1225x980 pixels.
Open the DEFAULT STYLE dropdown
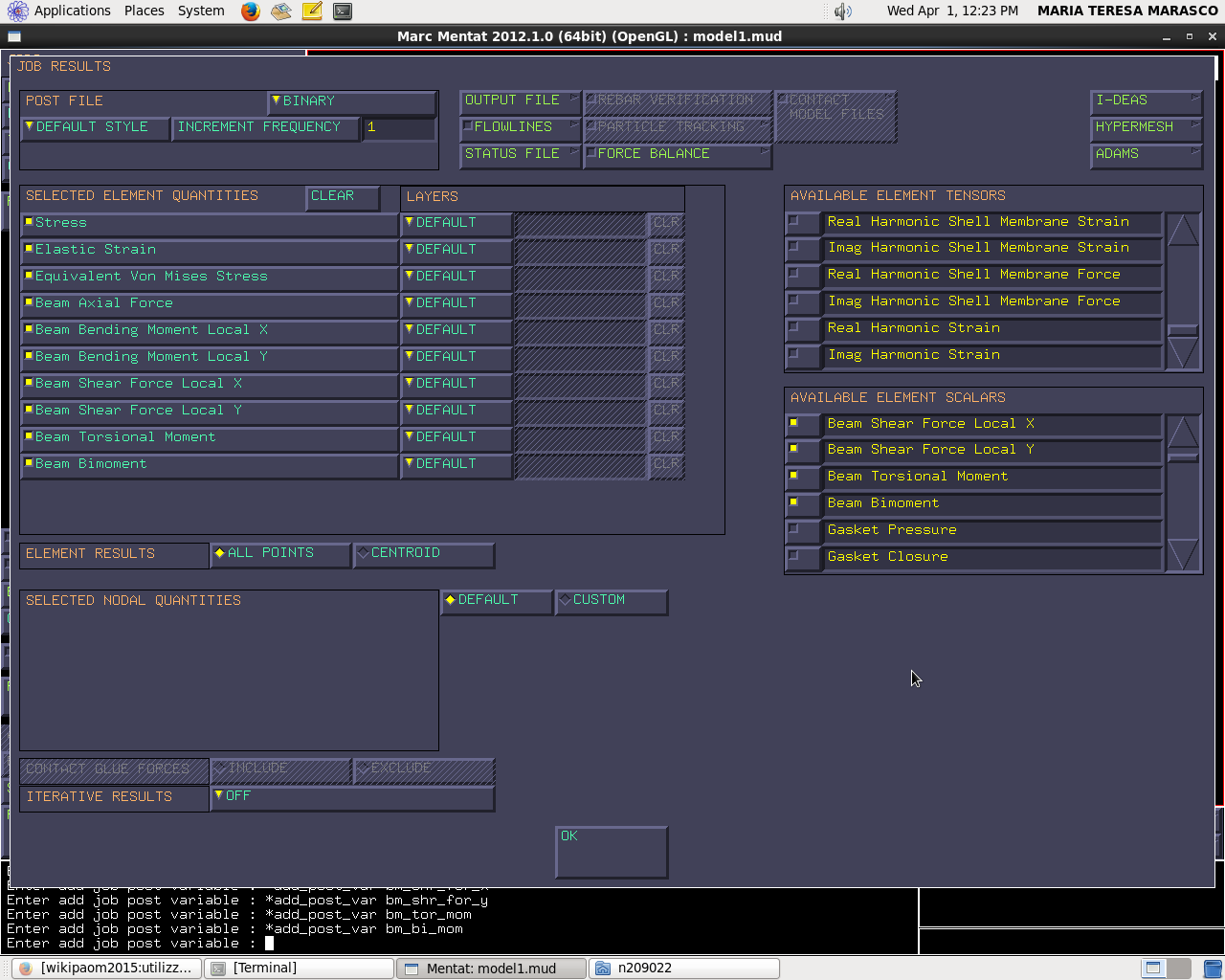(95, 128)
